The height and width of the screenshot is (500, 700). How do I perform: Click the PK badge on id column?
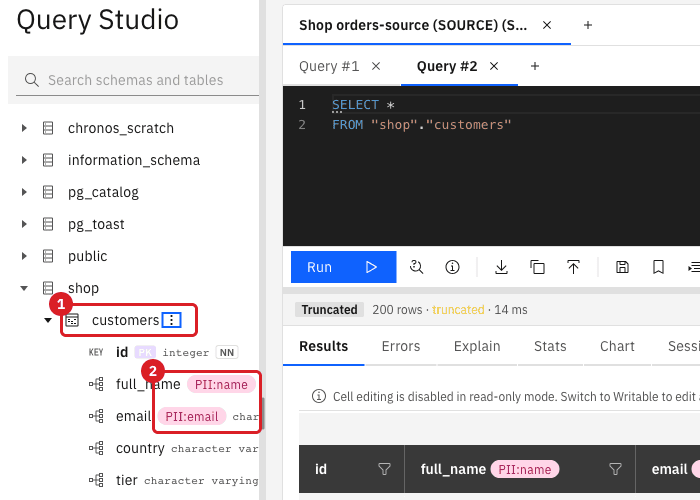145,352
